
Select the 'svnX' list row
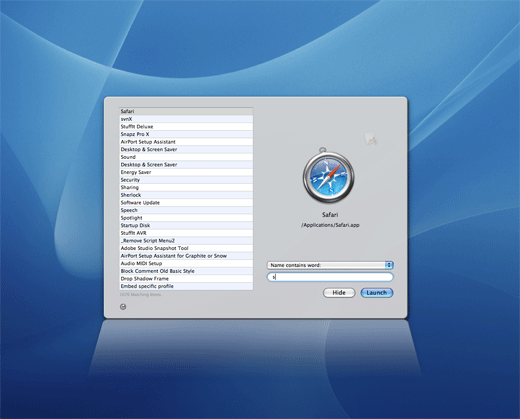point(186,119)
